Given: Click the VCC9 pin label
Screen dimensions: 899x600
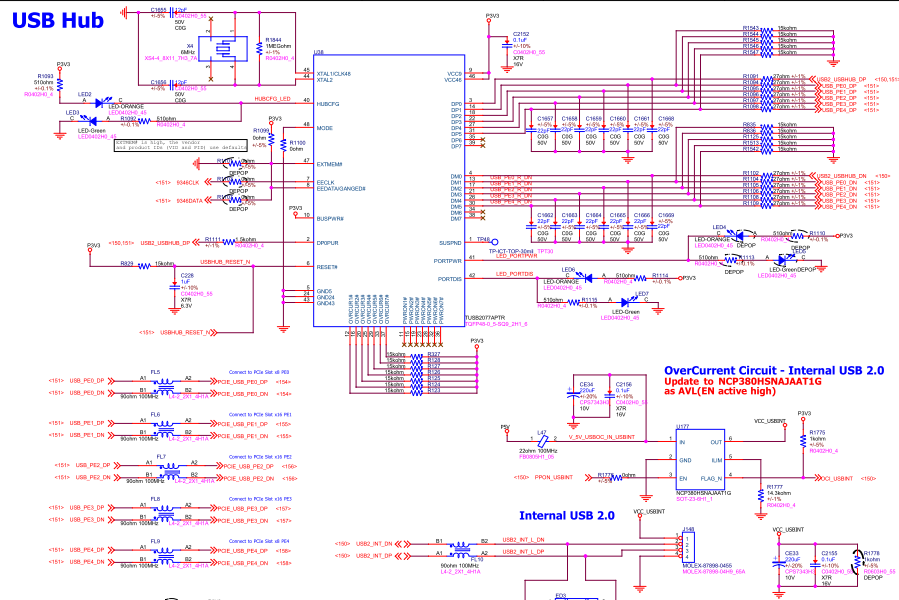Looking at the screenshot, I should point(454,74).
